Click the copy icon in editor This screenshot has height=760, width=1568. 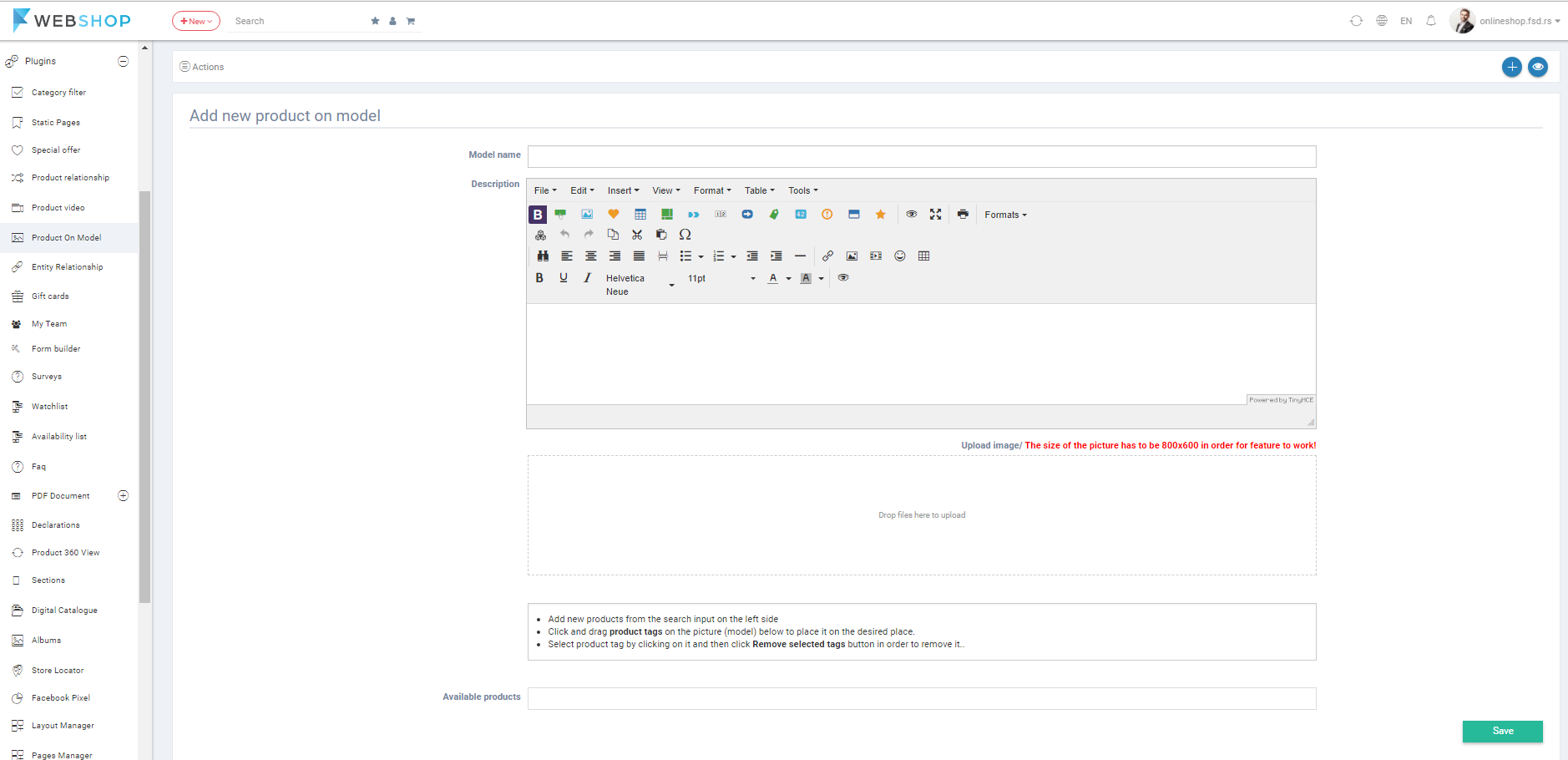(x=613, y=235)
